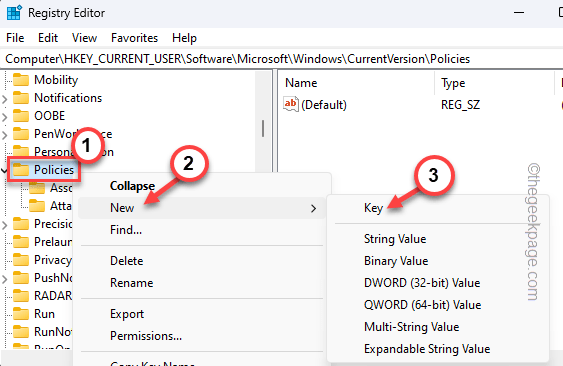Image resolution: width=563 pixels, height=366 pixels.
Task: Select QWORD (64-bit) Value
Action: tap(438, 305)
